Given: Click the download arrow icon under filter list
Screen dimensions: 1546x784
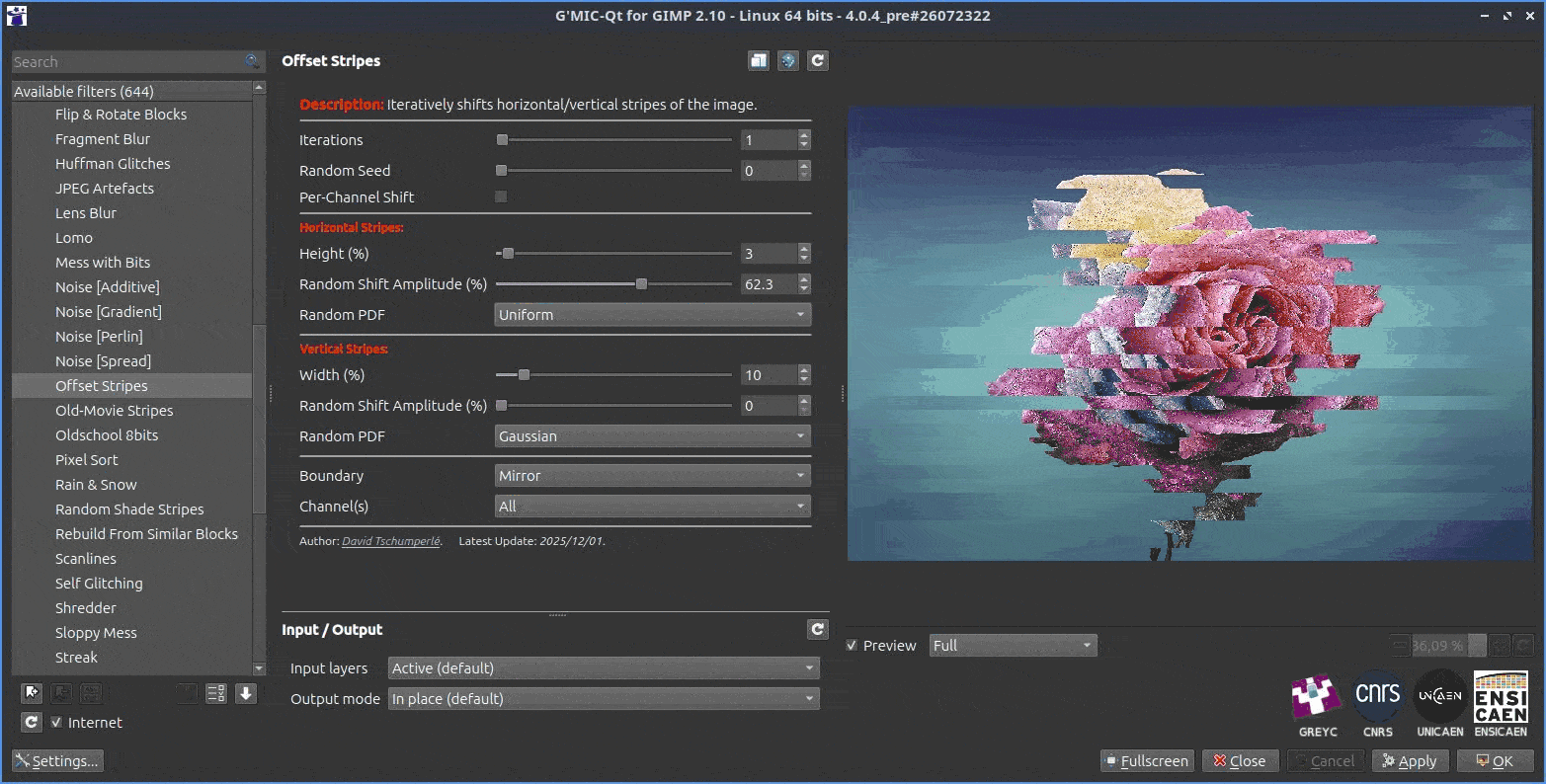Looking at the screenshot, I should 246,693.
